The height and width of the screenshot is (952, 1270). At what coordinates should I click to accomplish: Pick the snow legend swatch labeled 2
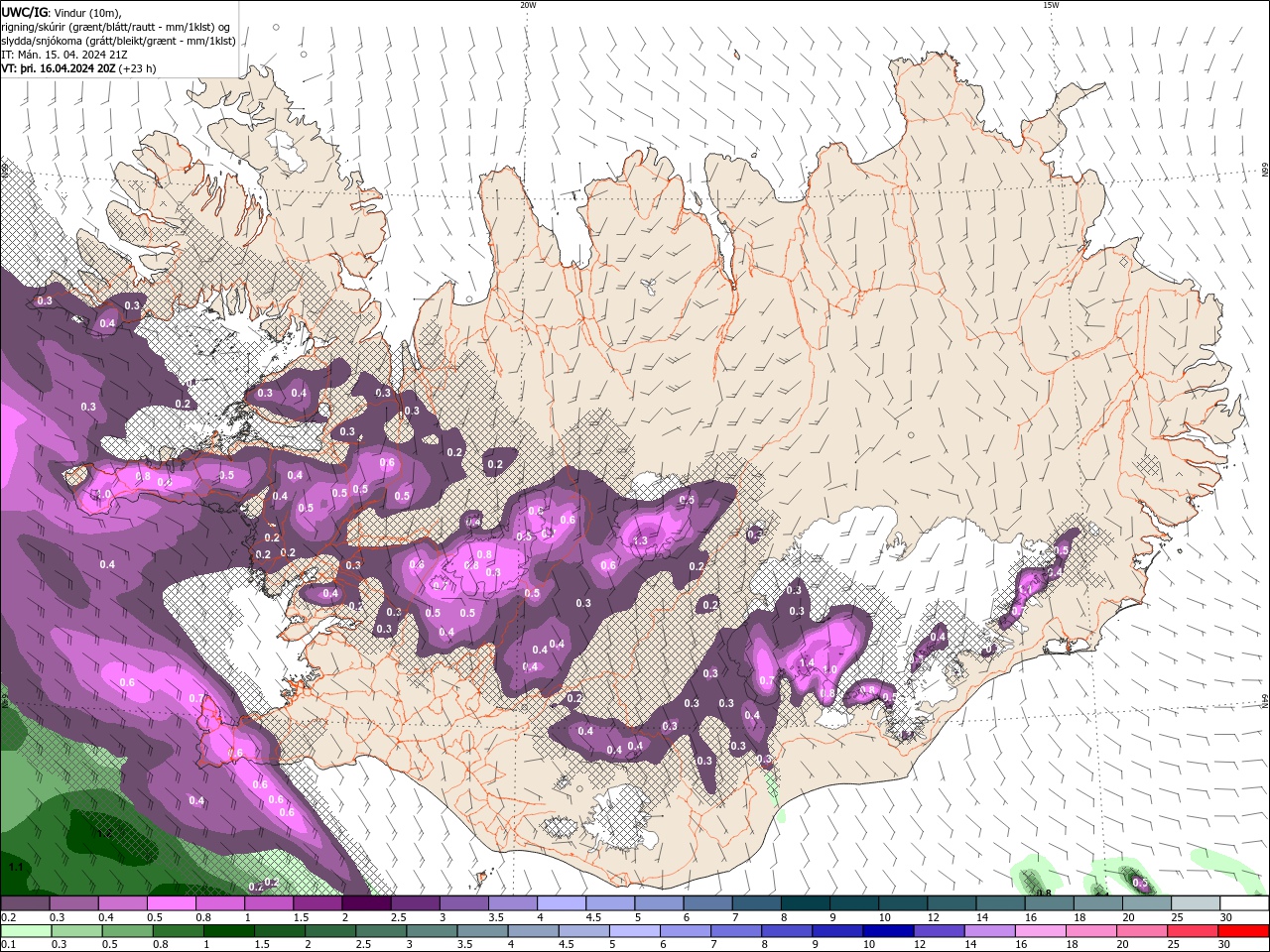coord(365,903)
